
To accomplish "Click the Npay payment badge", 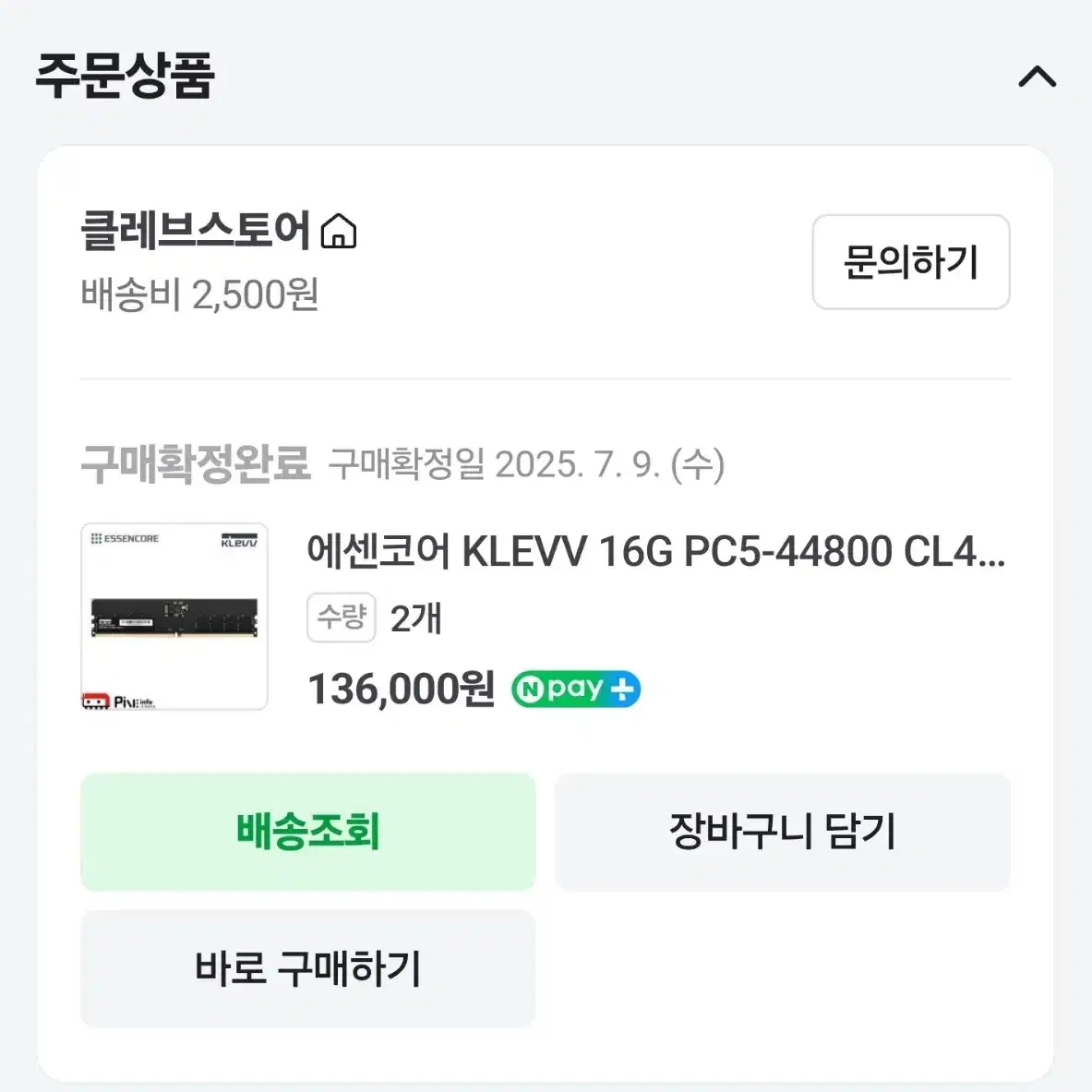I will point(575,688).
